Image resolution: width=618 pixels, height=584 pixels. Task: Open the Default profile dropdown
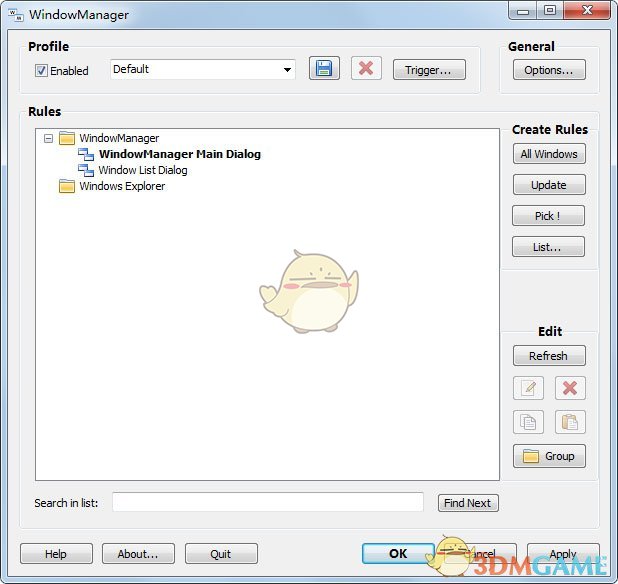click(203, 69)
